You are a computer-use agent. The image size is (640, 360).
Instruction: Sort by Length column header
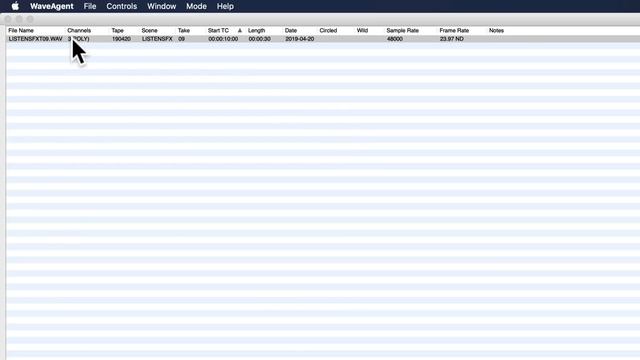pyautogui.click(x=256, y=31)
